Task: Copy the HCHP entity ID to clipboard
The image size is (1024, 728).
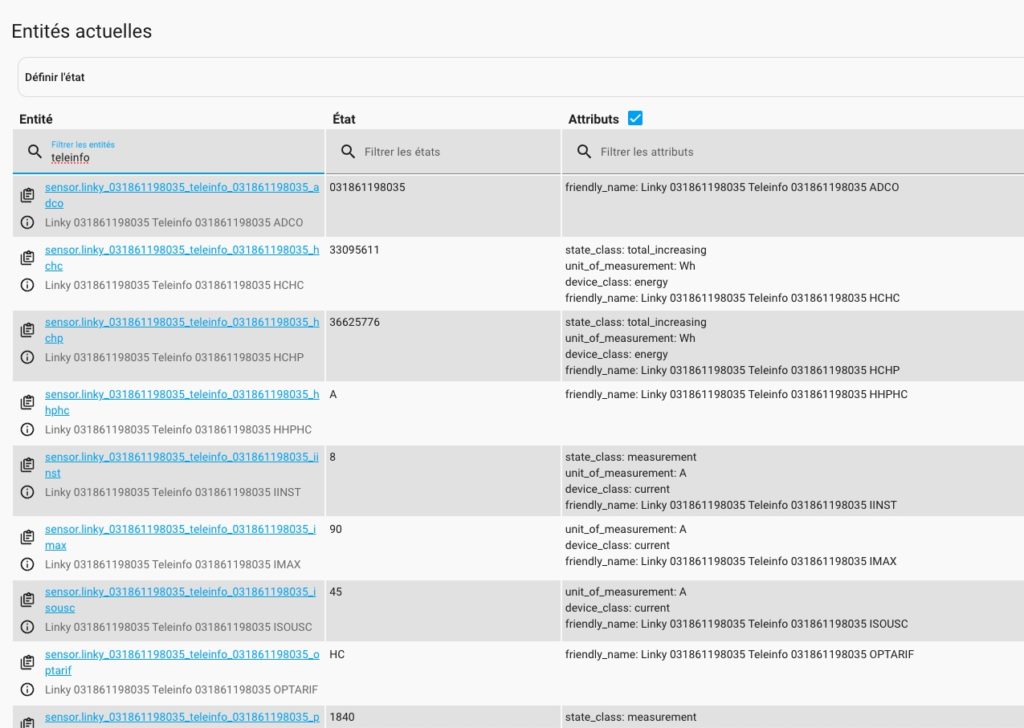Action: pyautogui.click(x=27, y=329)
